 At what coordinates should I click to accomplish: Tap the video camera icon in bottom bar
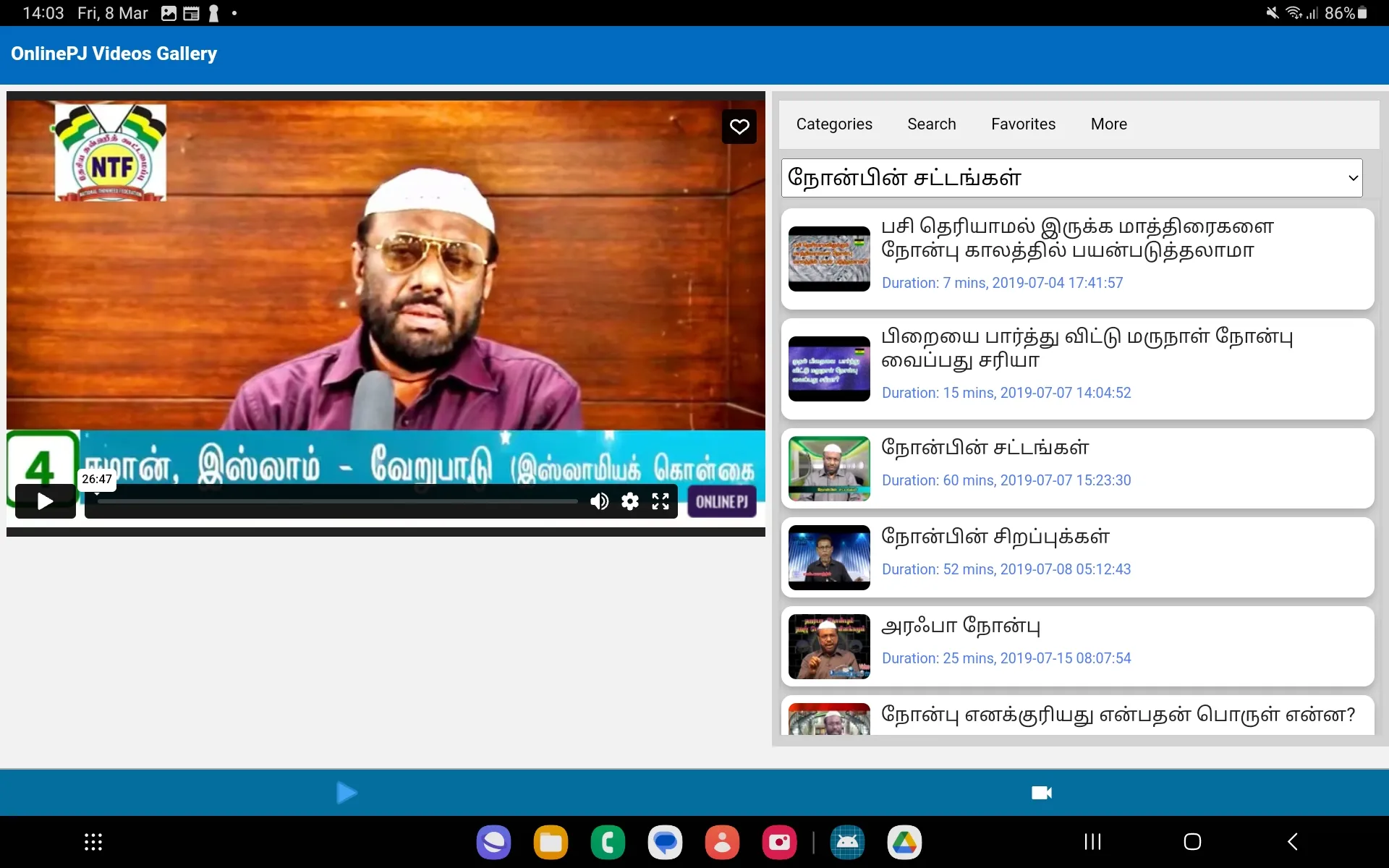(x=1041, y=793)
